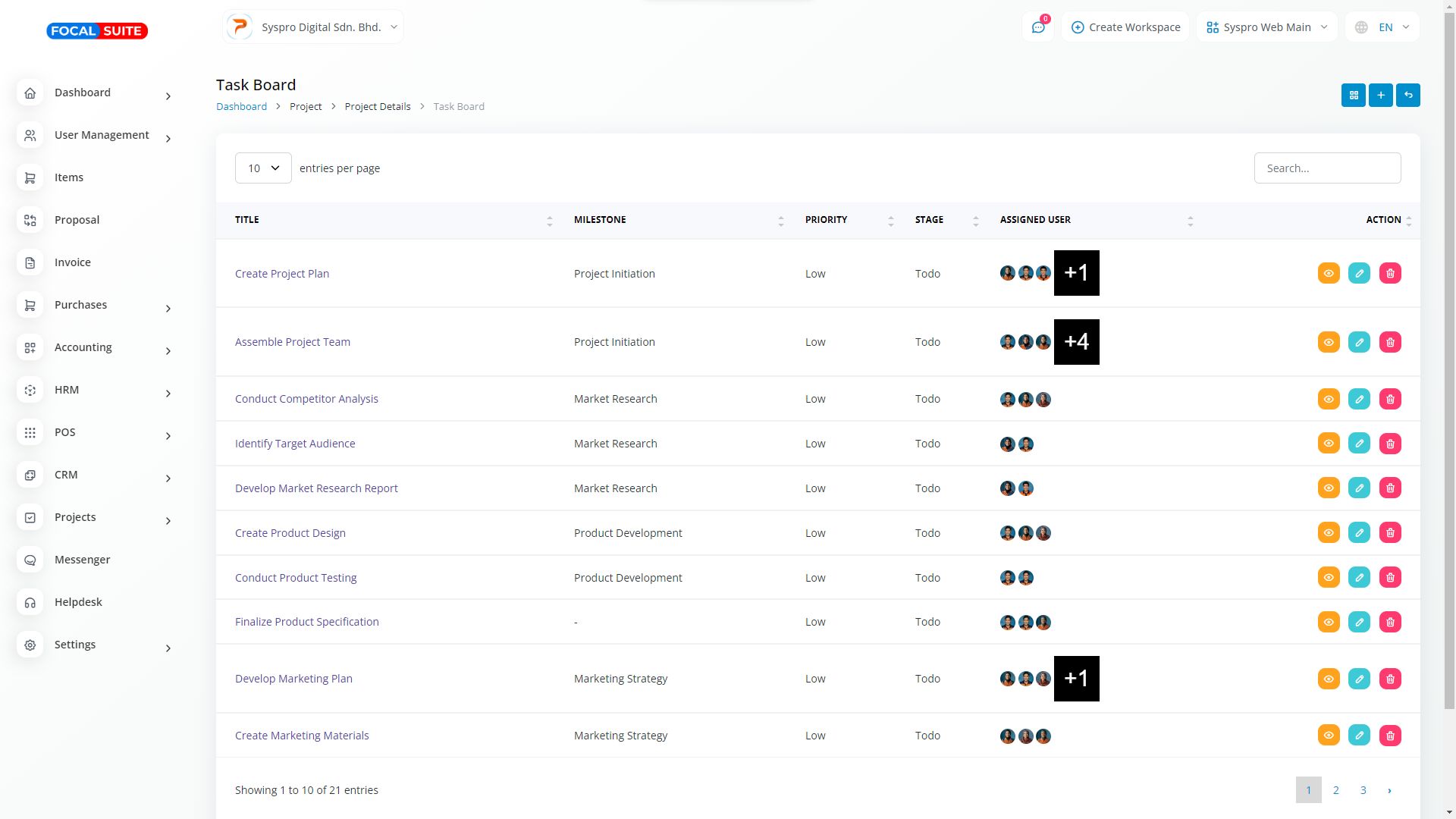Click pencil icon for Conduct Product Testing
The image size is (1456, 819).
[x=1359, y=577]
